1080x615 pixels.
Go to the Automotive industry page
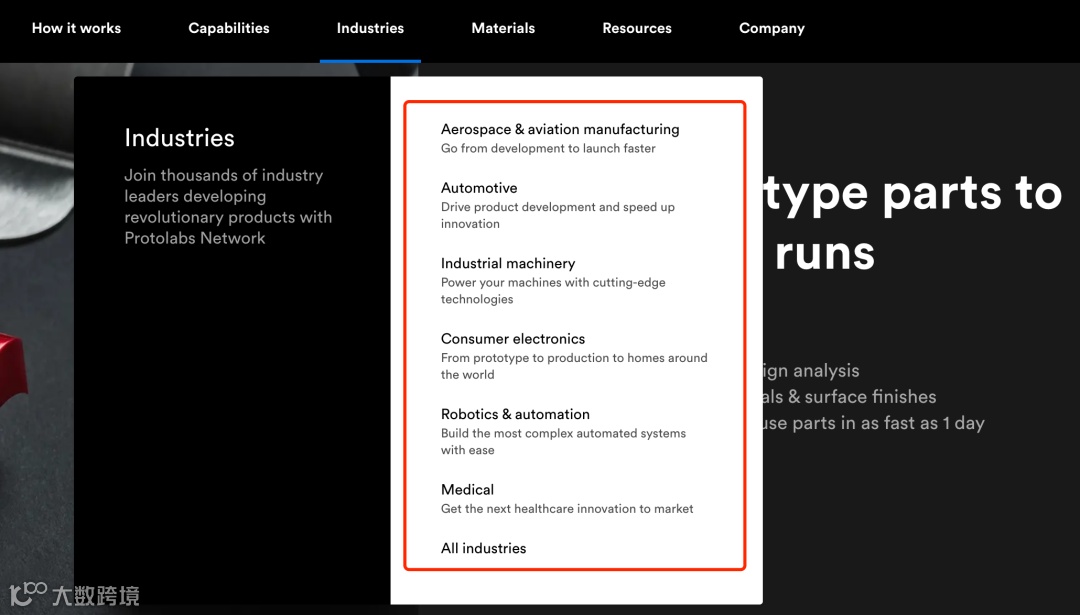point(479,188)
